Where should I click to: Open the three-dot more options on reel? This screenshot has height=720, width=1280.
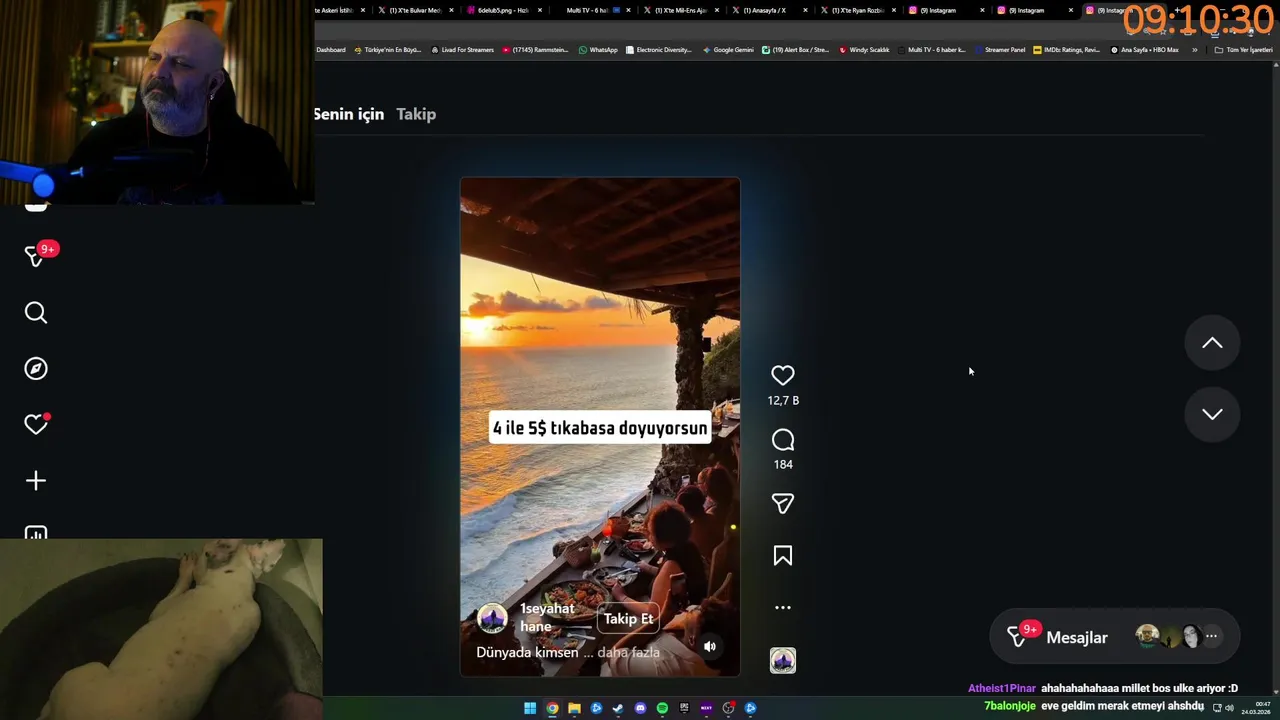(x=783, y=607)
